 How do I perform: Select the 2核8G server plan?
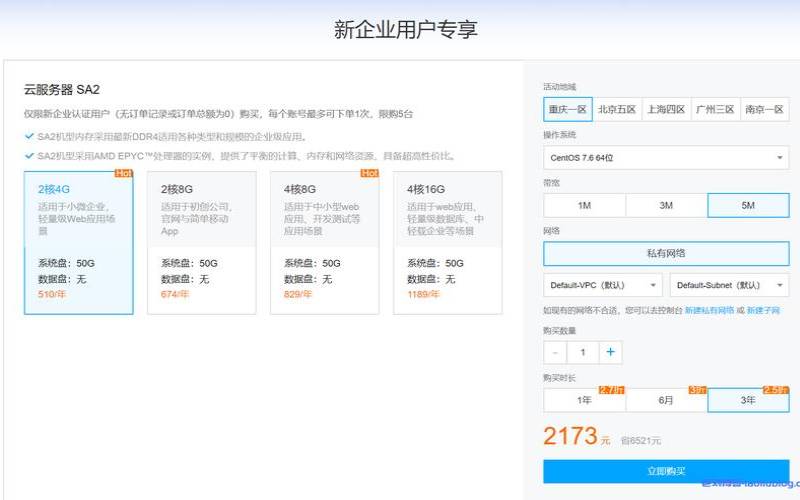(202, 243)
